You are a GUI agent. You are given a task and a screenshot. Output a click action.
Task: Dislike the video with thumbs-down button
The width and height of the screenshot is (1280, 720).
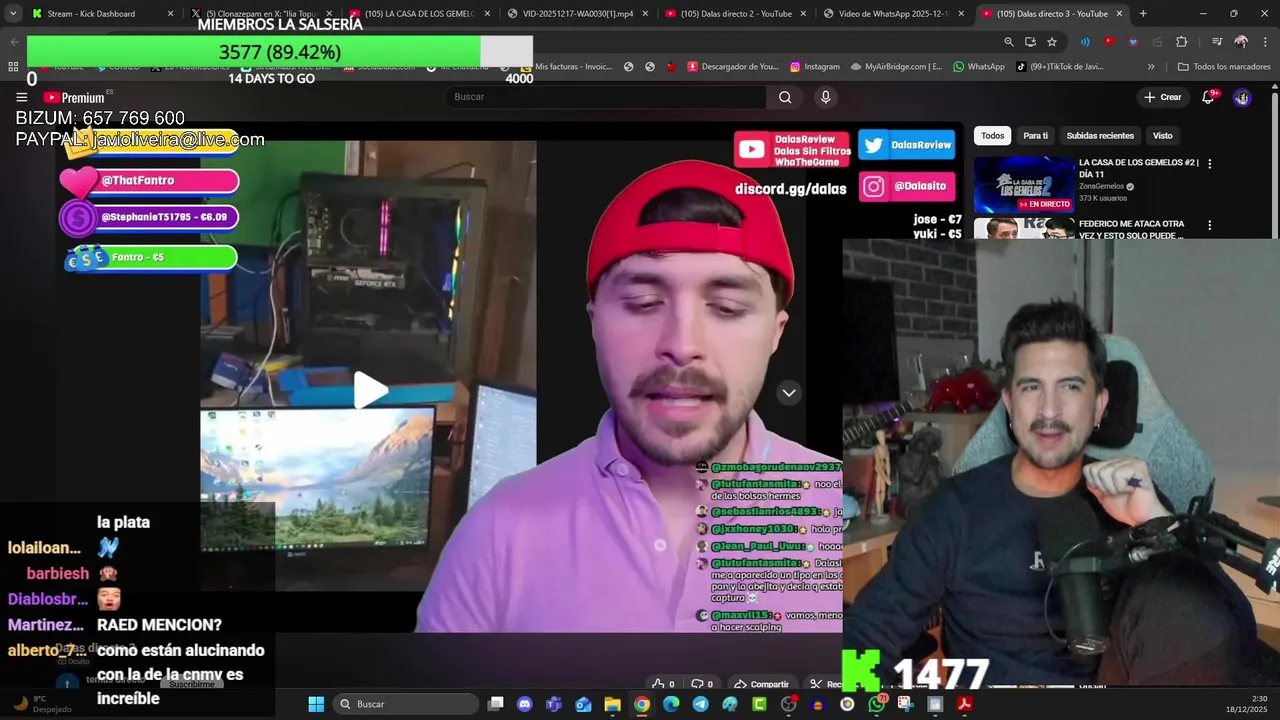pyautogui.click(x=702, y=684)
